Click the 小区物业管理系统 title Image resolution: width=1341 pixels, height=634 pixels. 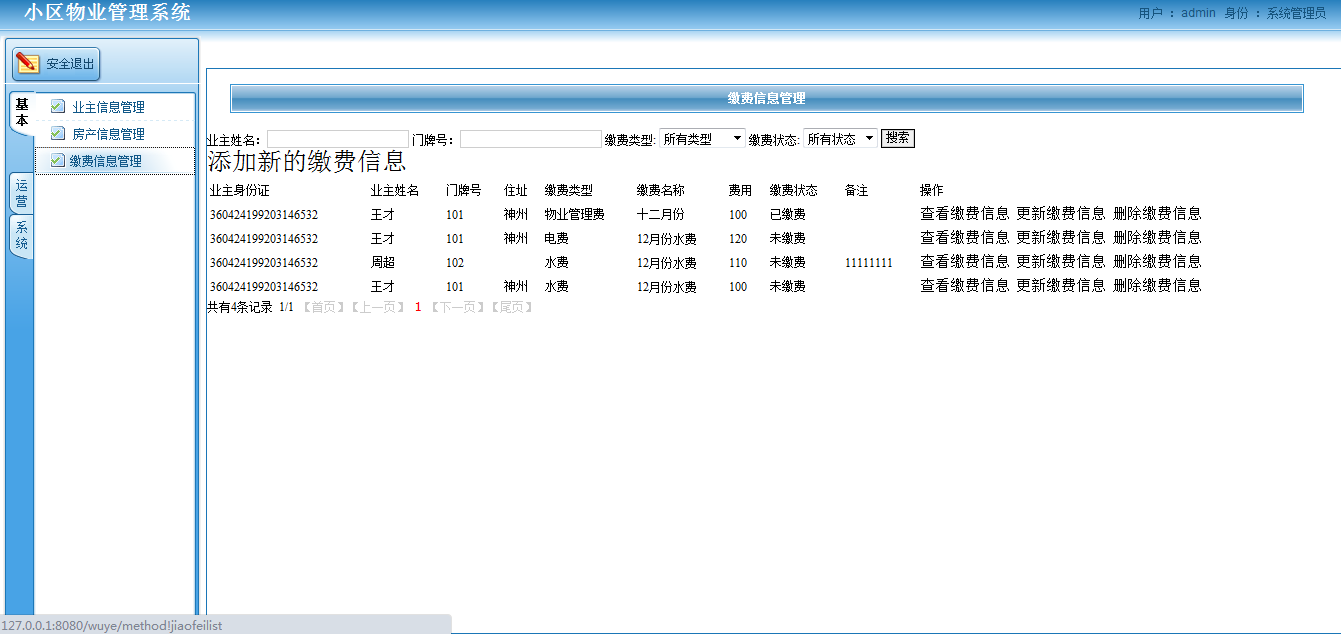[108, 13]
